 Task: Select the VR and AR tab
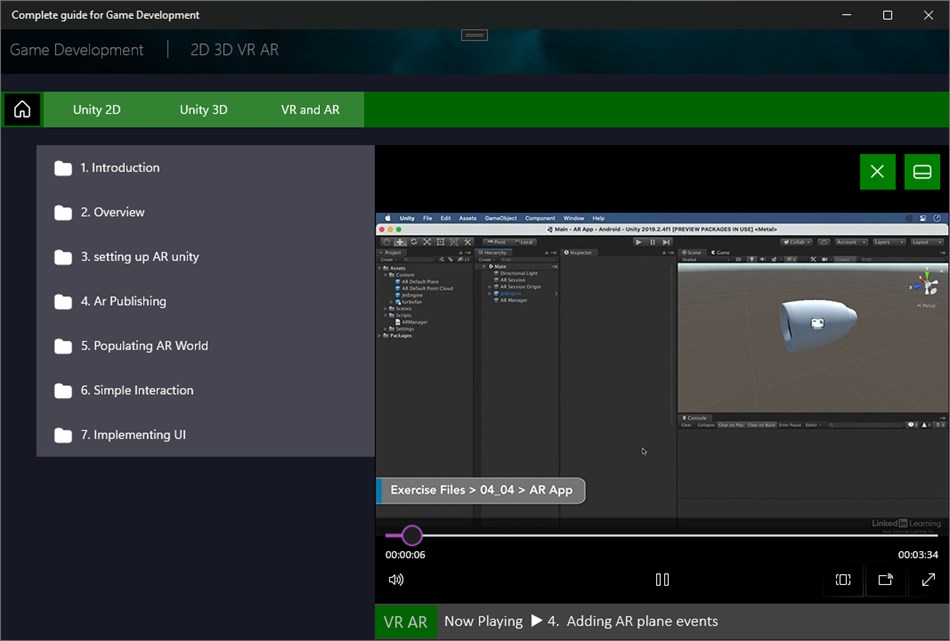pos(310,110)
